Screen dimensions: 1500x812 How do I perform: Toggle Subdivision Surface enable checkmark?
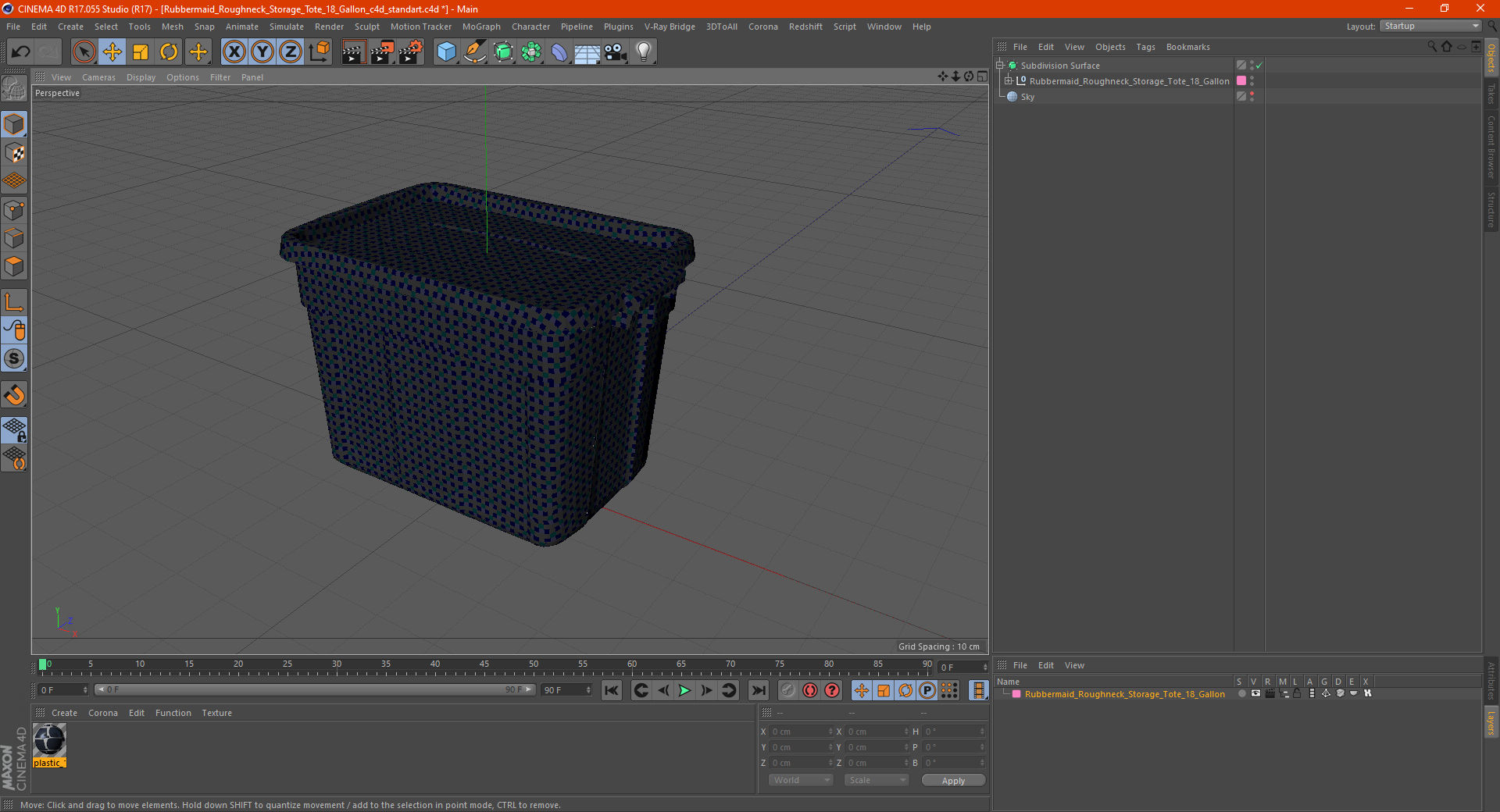1259,66
